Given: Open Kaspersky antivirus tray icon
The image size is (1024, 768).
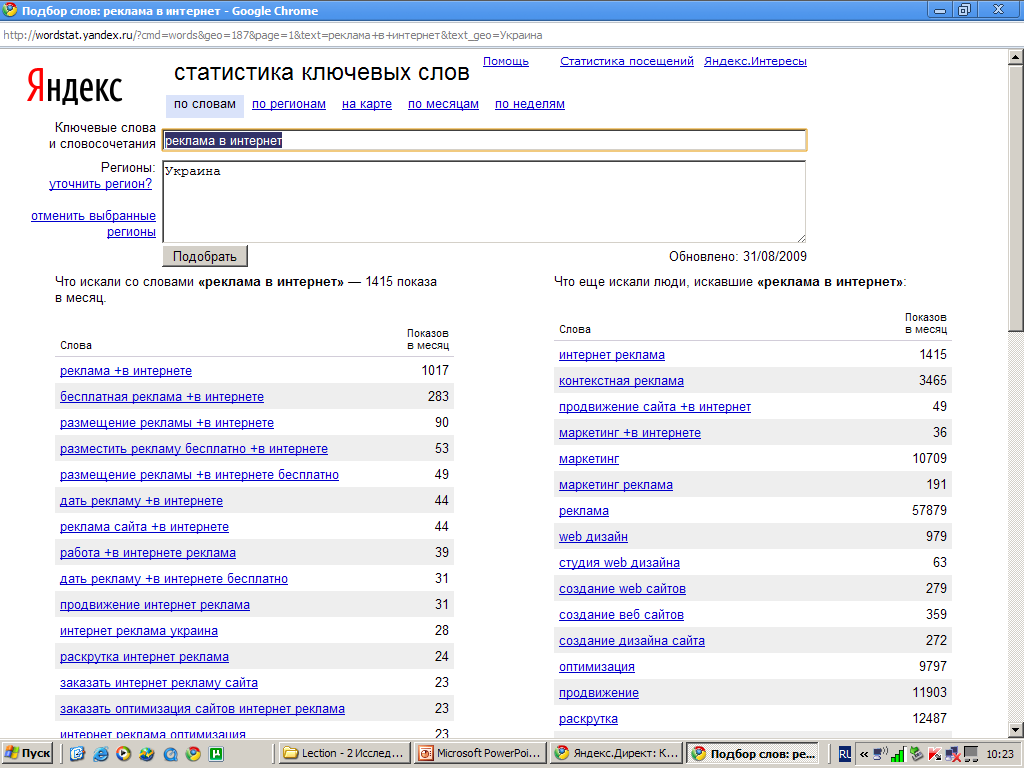Looking at the screenshot, I should (x=935, y=754).
